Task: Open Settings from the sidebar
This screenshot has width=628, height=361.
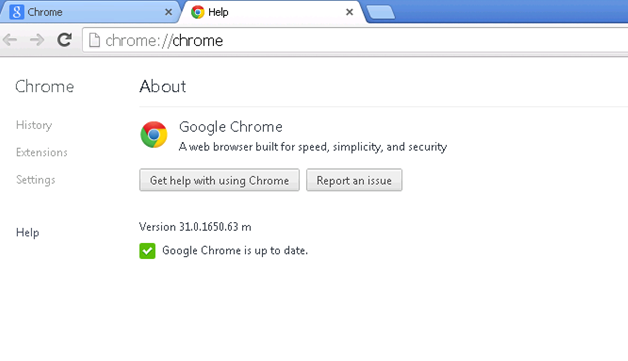Action: [36, 180]
